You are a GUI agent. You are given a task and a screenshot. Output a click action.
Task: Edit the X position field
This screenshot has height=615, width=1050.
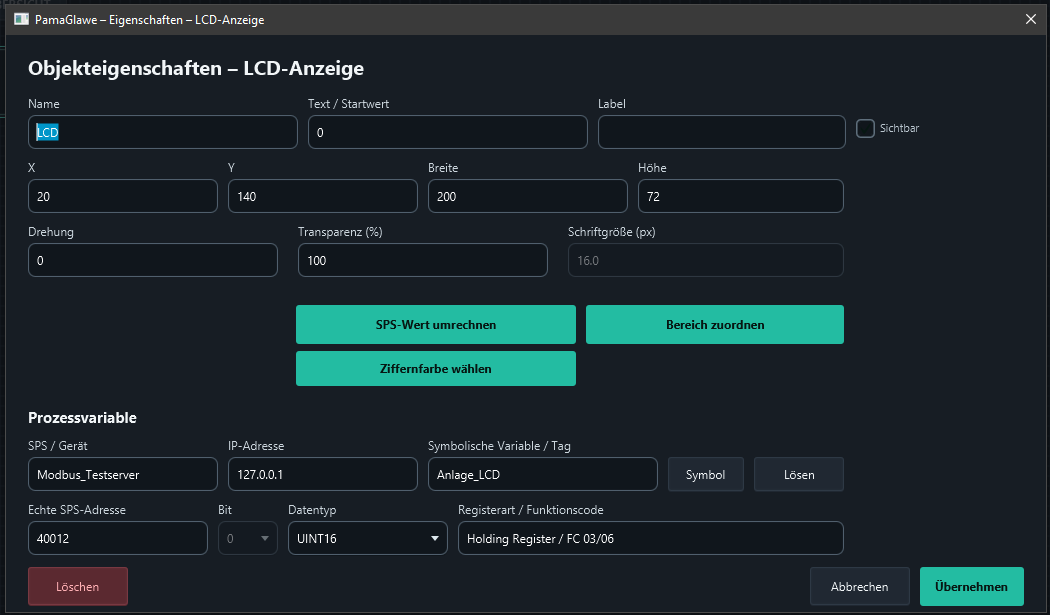point(123,196)
